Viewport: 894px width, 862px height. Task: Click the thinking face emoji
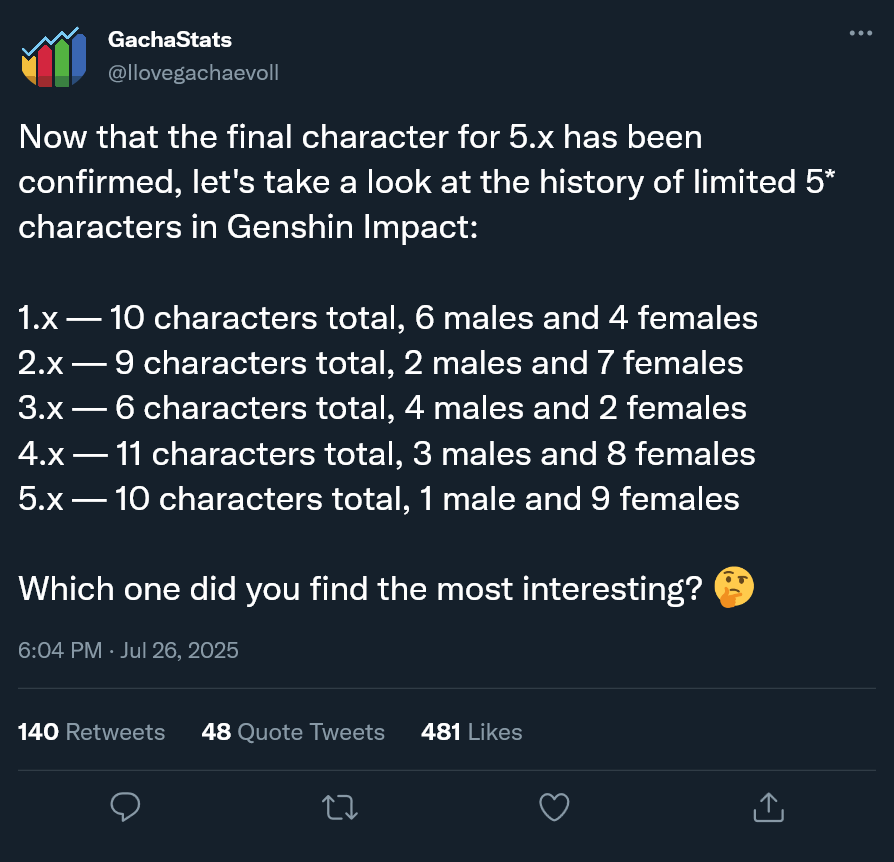734,589
